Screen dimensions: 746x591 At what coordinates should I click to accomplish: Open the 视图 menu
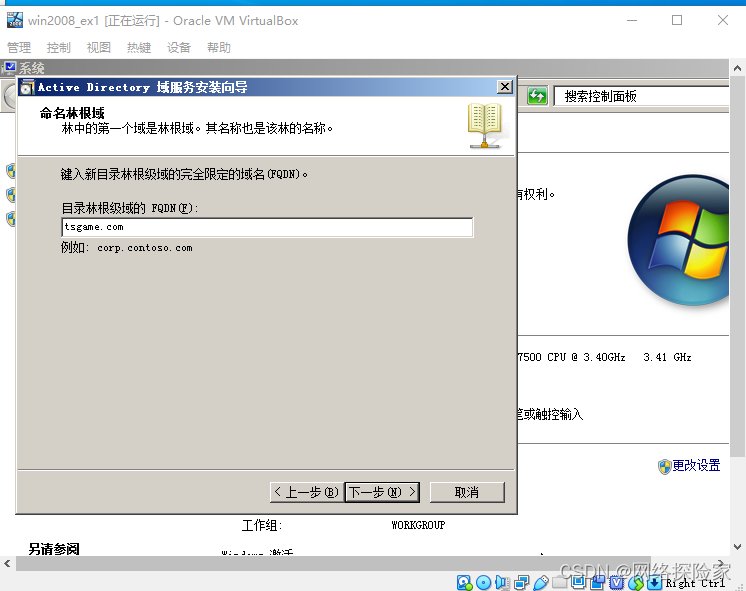coord(98,48)
